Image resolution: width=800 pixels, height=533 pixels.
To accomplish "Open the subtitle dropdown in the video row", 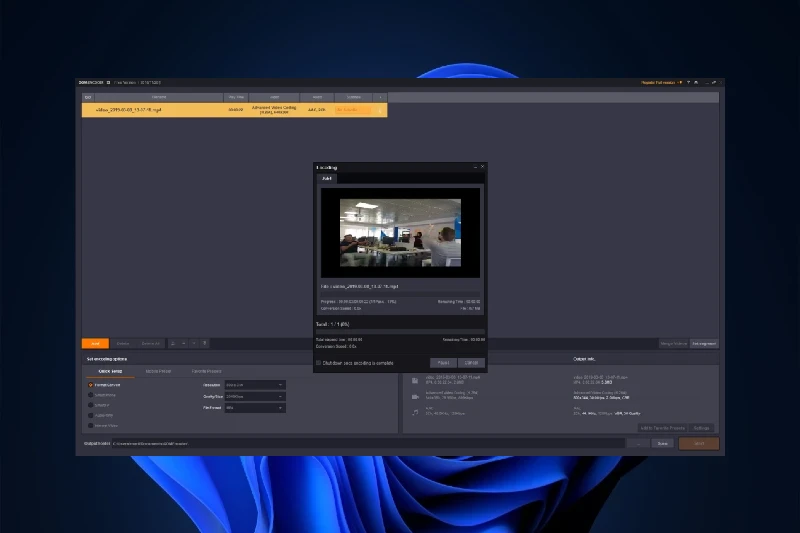I will [353, 110].
